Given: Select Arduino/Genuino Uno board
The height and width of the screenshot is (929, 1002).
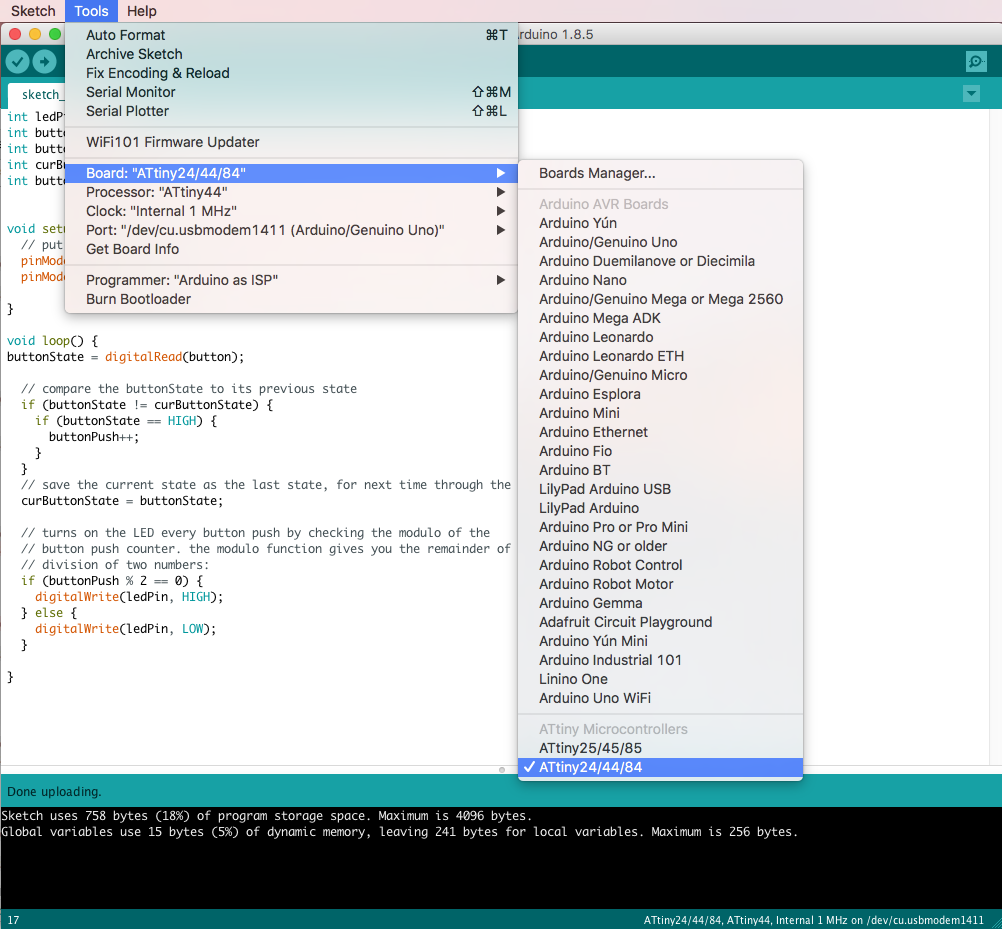Looking at the screenshot, I should (x=660, y=242).
